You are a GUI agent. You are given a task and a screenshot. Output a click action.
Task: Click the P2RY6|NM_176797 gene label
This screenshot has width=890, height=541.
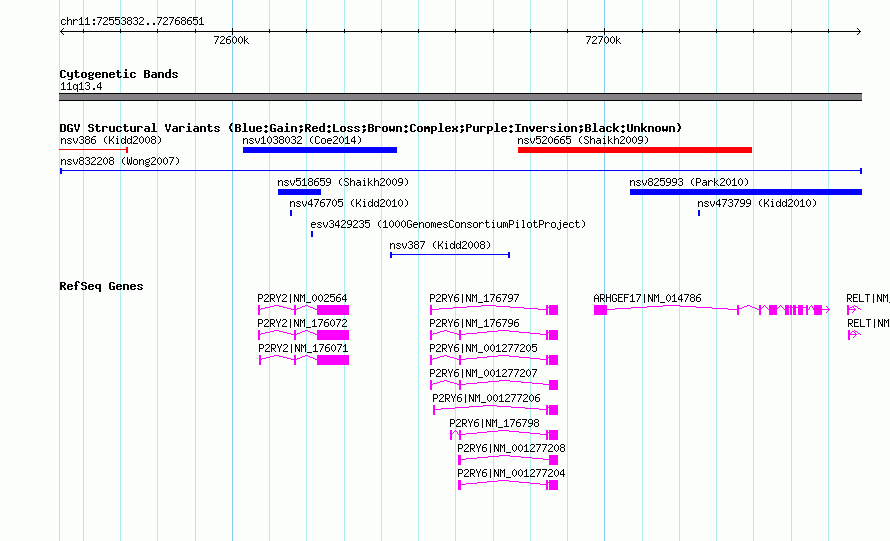coord(474,298)
